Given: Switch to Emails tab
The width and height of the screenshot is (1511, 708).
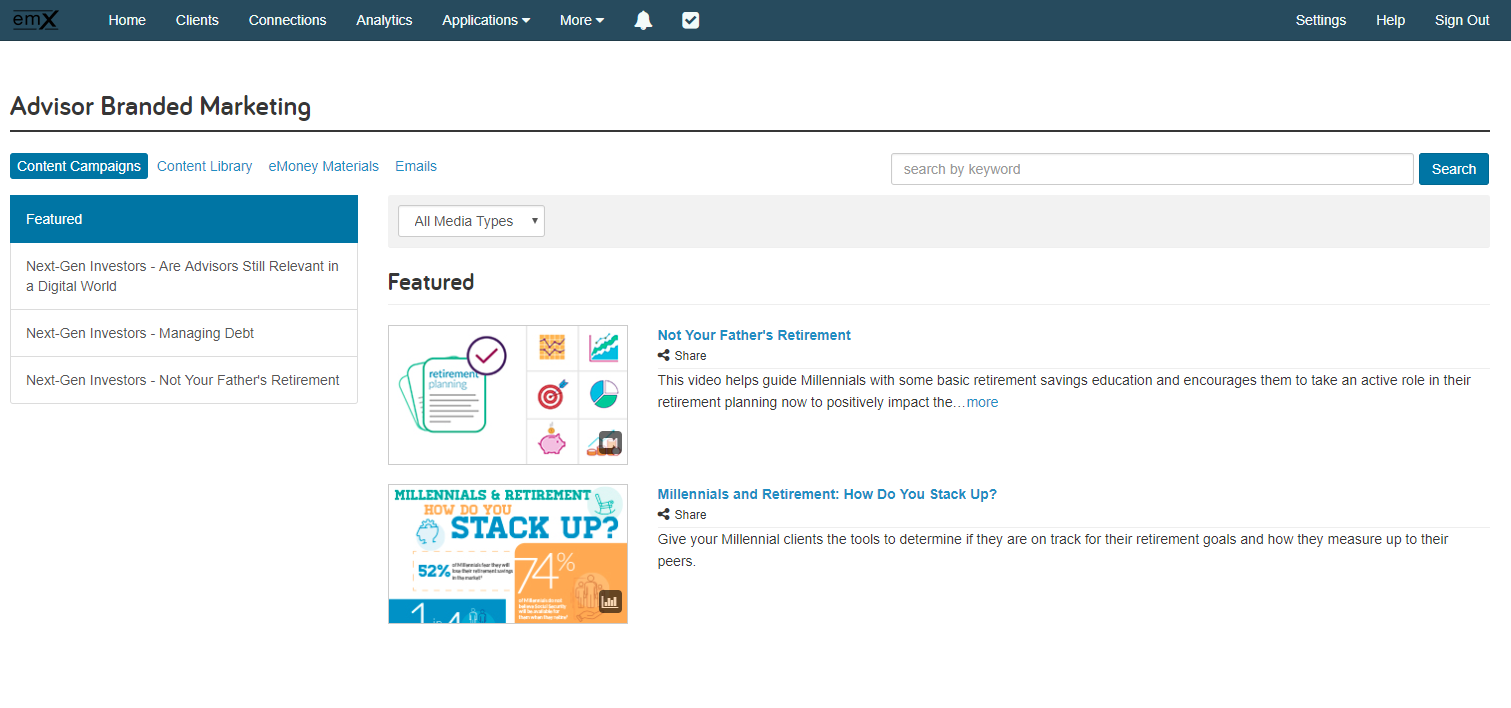Looking at the screenshot, I should (416, 166).
